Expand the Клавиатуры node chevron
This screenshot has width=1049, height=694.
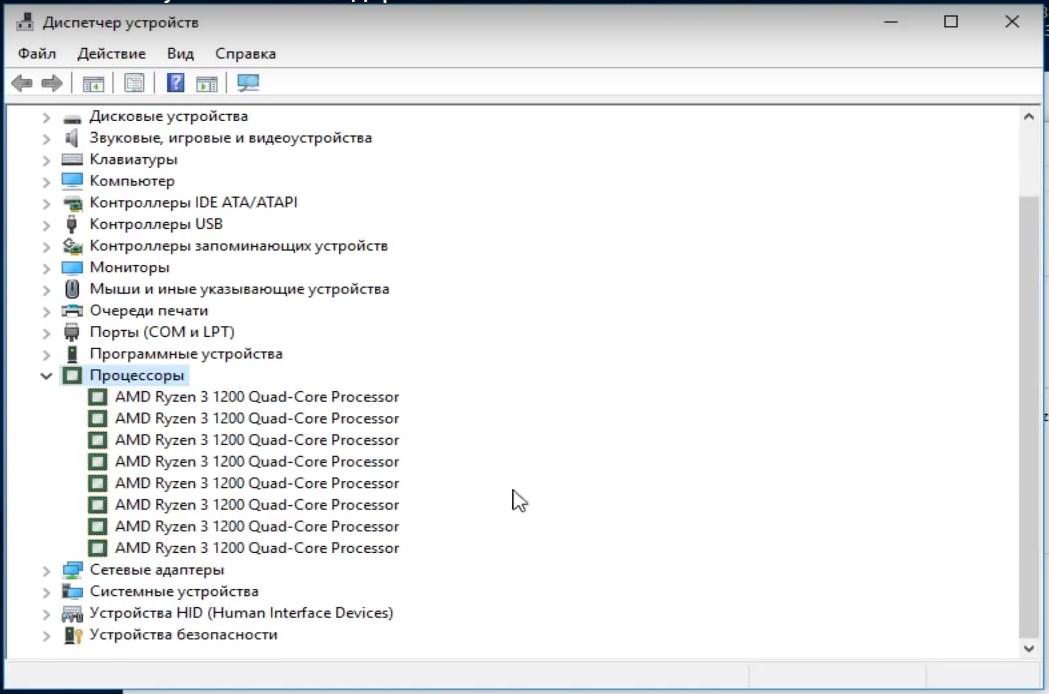tap(46, 161)
